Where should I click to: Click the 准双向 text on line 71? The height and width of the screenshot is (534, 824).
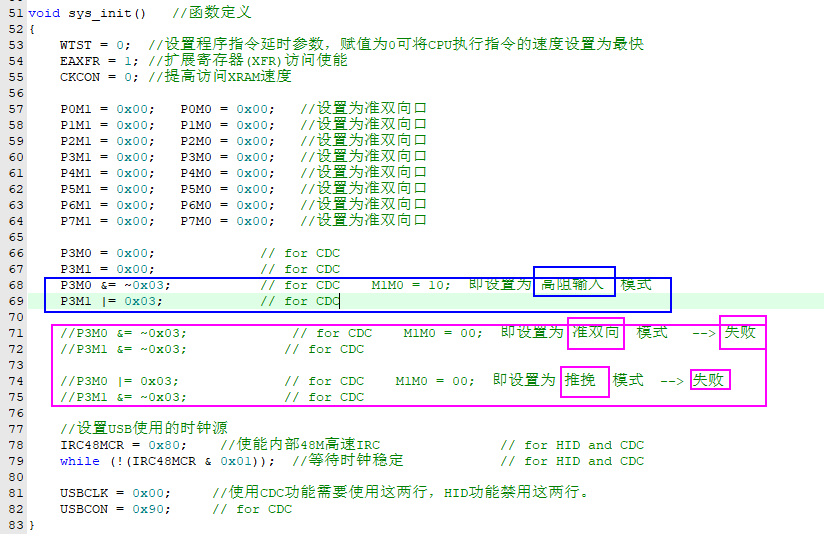tap(596, 332)
